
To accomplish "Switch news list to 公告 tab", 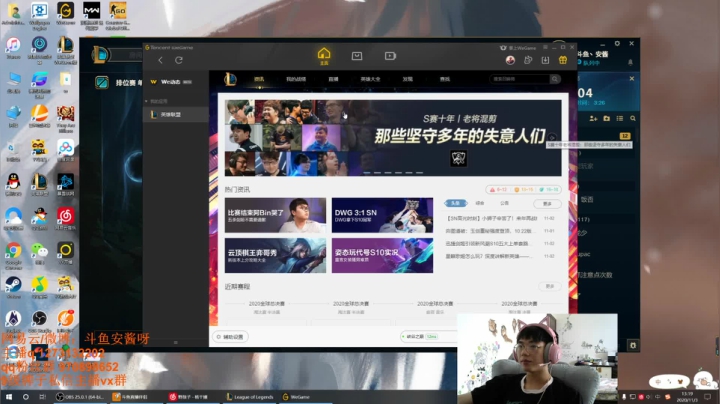I will pyautogui.click(x=504, y=203).
